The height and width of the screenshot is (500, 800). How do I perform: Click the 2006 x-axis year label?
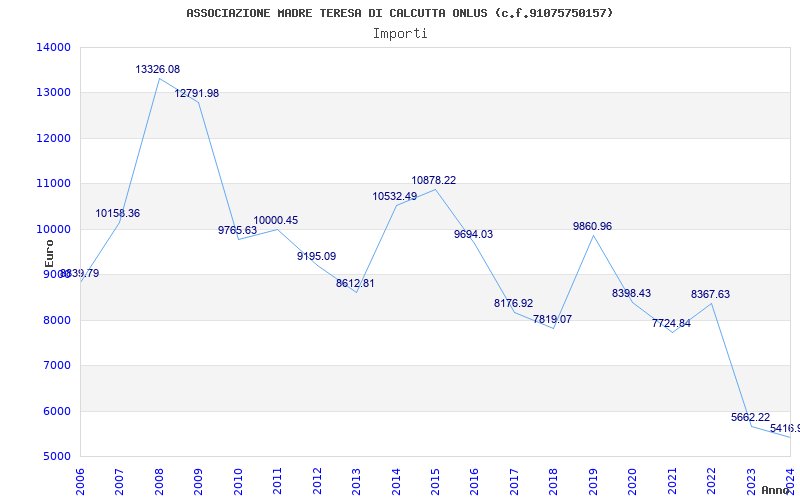point(80,482)
